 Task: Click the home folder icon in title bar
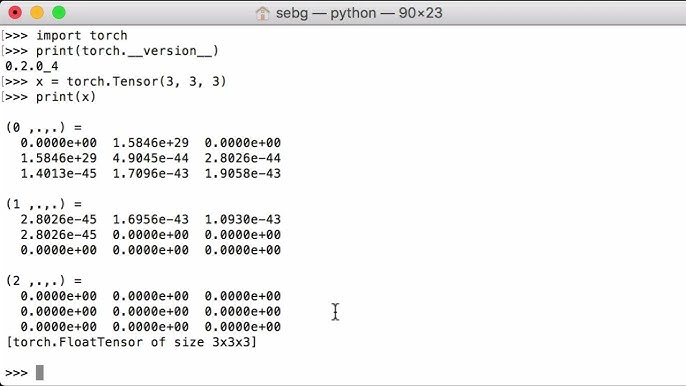(x=262, y=13)
